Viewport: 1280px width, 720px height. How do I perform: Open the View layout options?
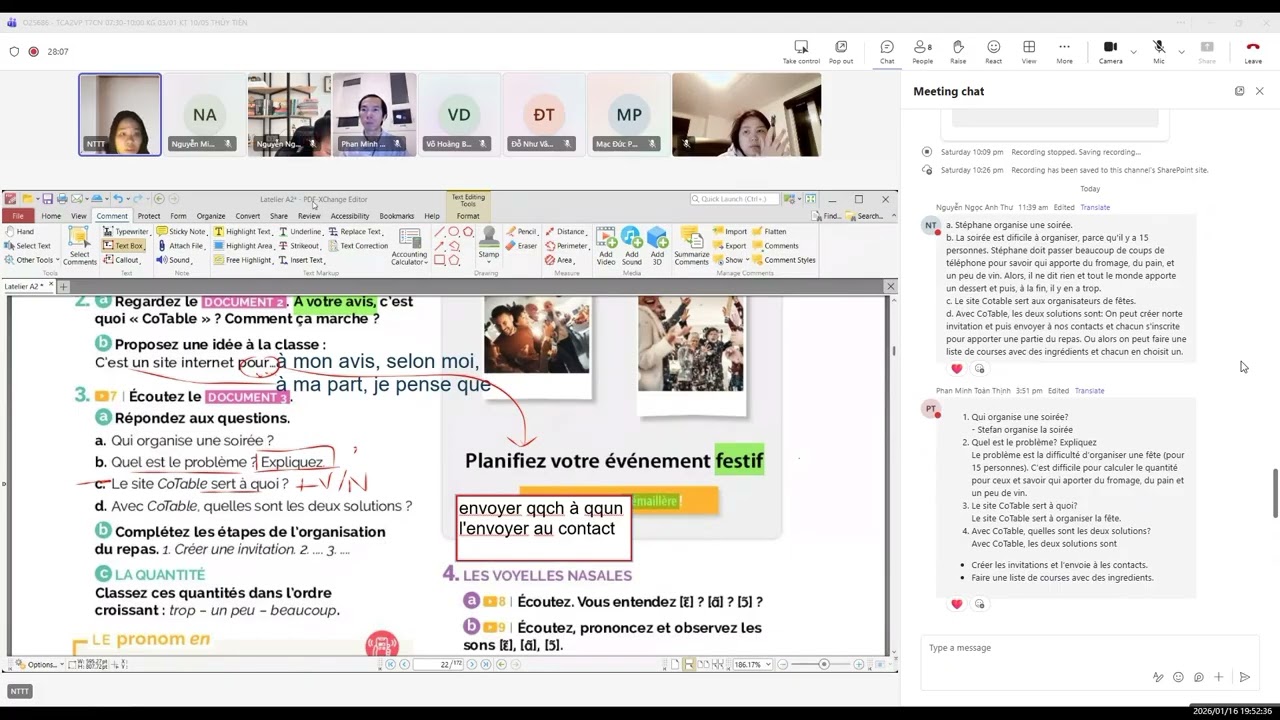pos(1029,52)
